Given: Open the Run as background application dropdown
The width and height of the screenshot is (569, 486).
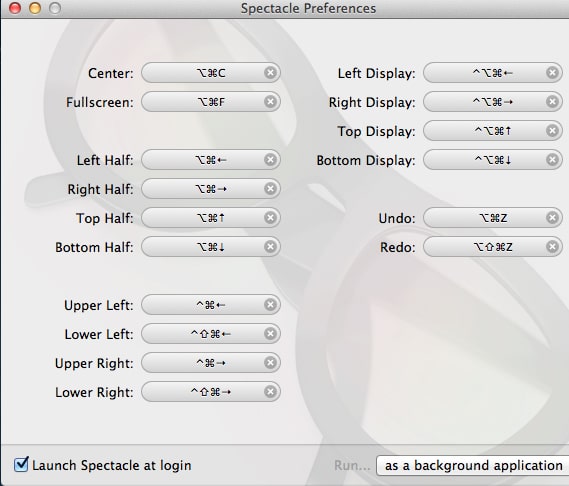Looking at the screenshot, I should pyautogui.click(x=472, y=466).
